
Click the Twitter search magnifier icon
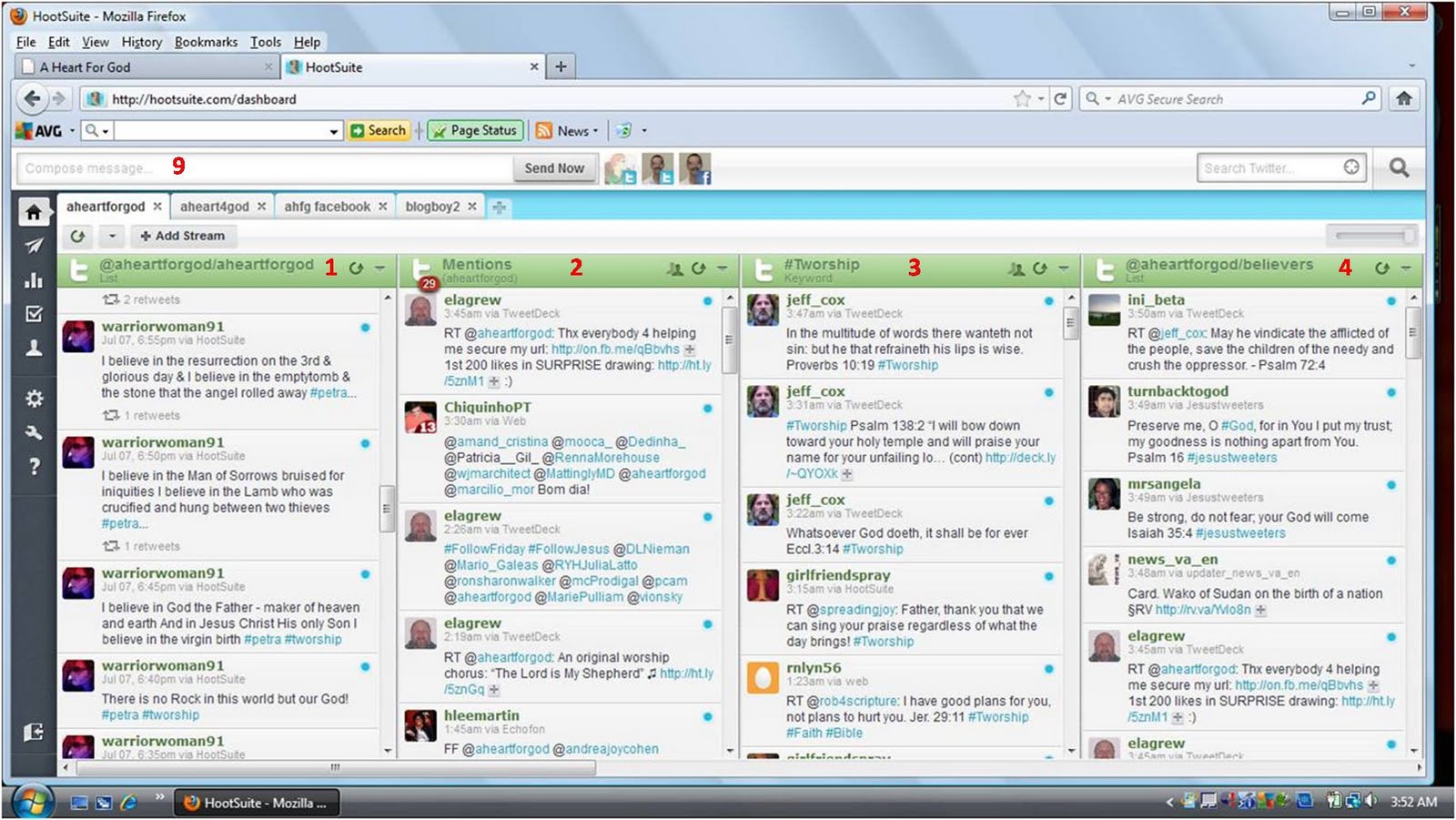pos(1399,167)
